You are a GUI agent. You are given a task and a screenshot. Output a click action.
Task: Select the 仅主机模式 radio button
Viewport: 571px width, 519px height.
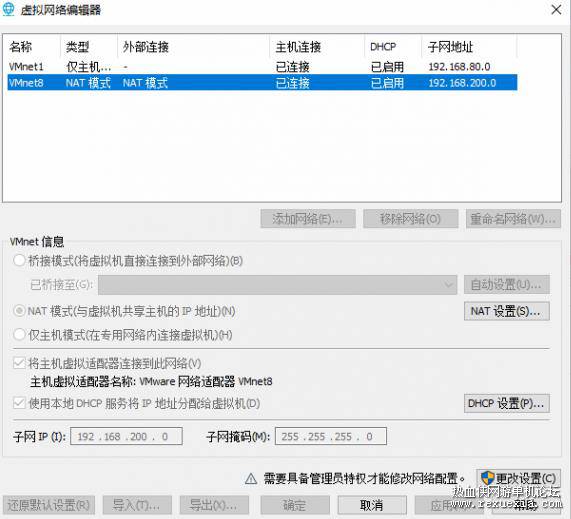tap(19, 335)
